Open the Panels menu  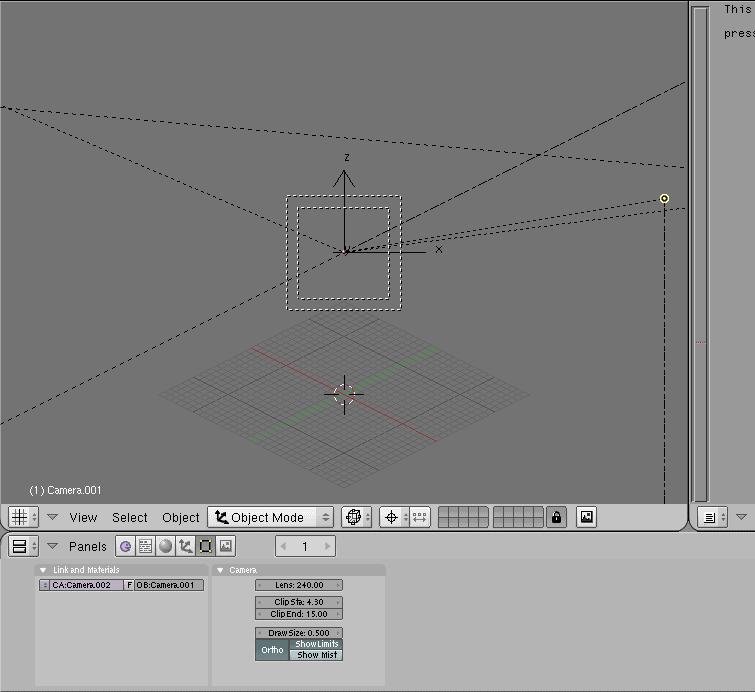tap(88, 547)
